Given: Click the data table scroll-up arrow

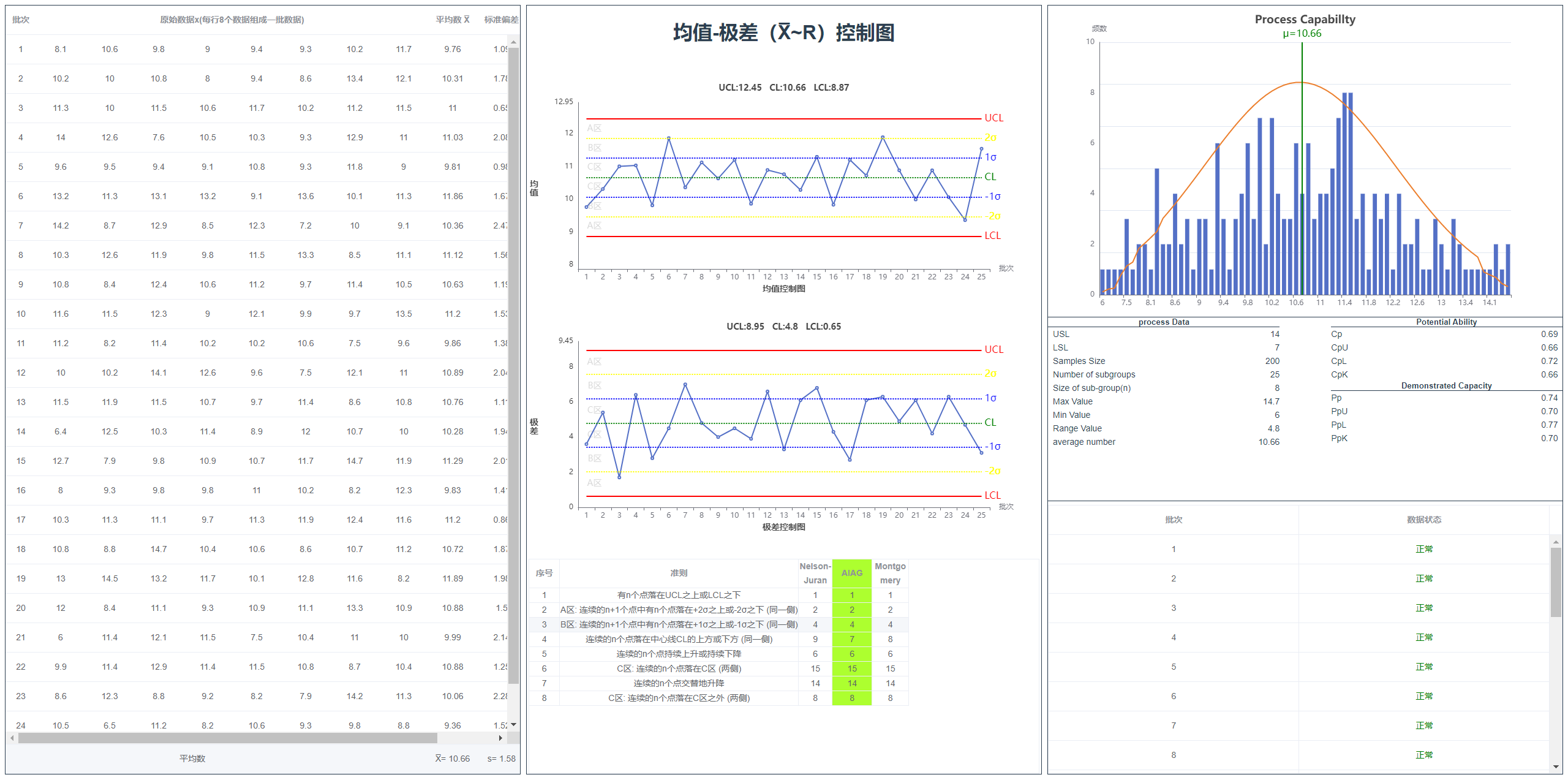Looking at the screenshot, I should click(513, 42).
